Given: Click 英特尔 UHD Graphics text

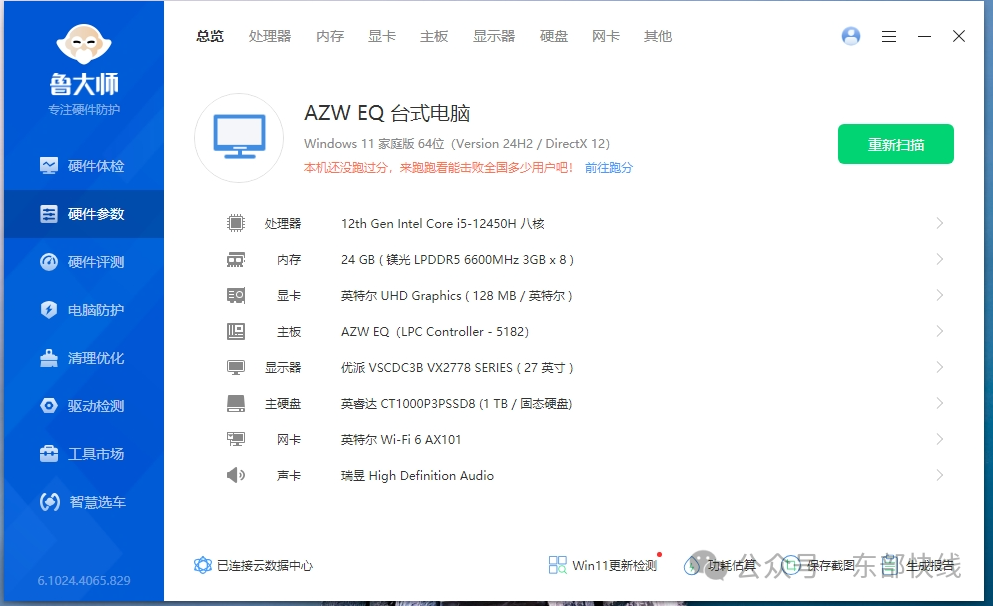Looking at the screenshot, I should (457, 296).
